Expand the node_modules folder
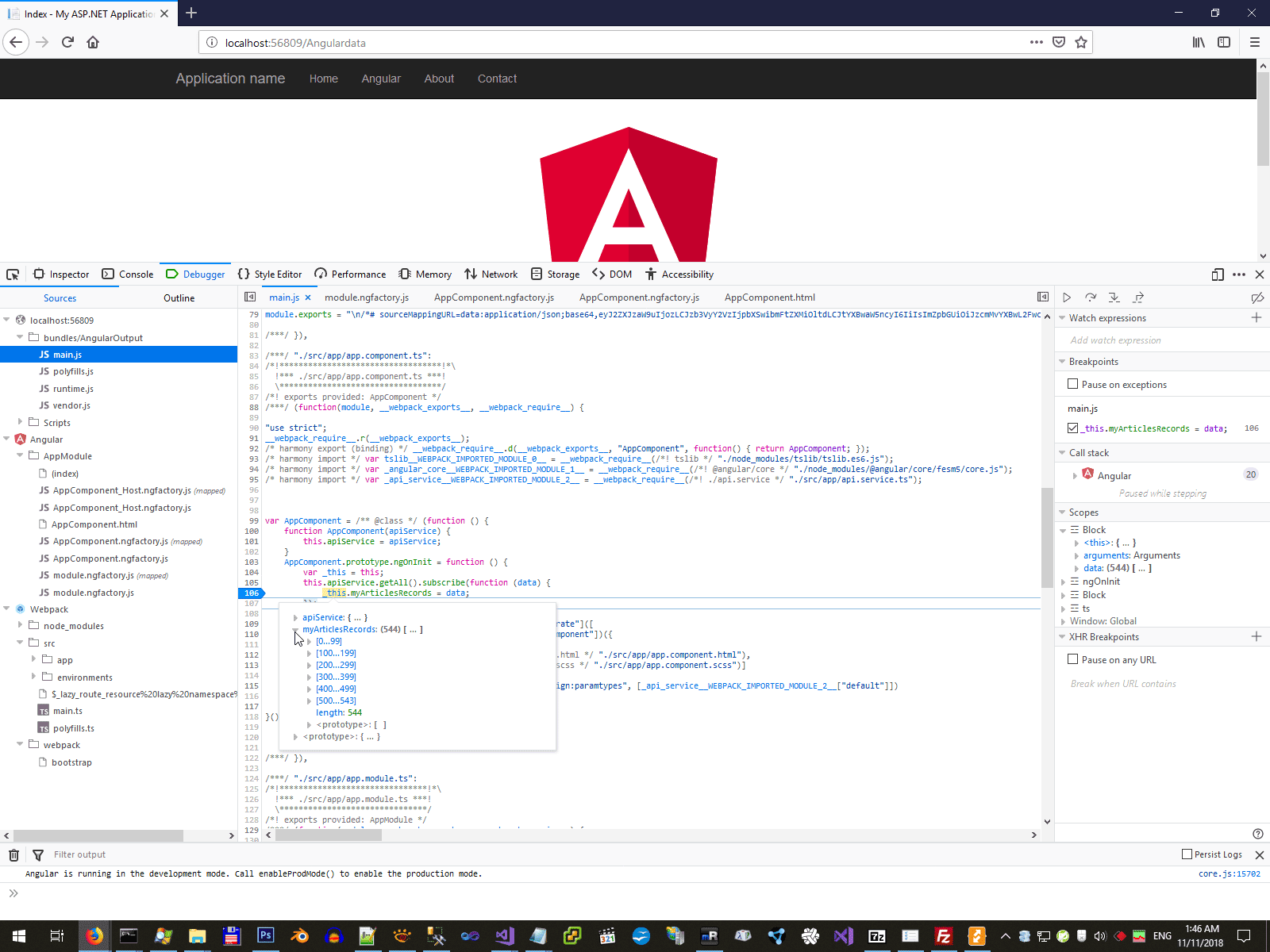1270x952 pixels. pos(20,625)
